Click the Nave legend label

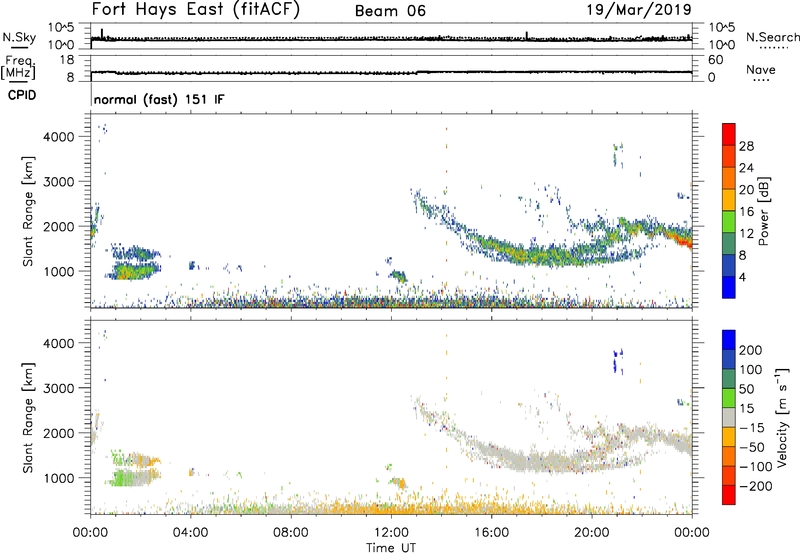(761, 70)
